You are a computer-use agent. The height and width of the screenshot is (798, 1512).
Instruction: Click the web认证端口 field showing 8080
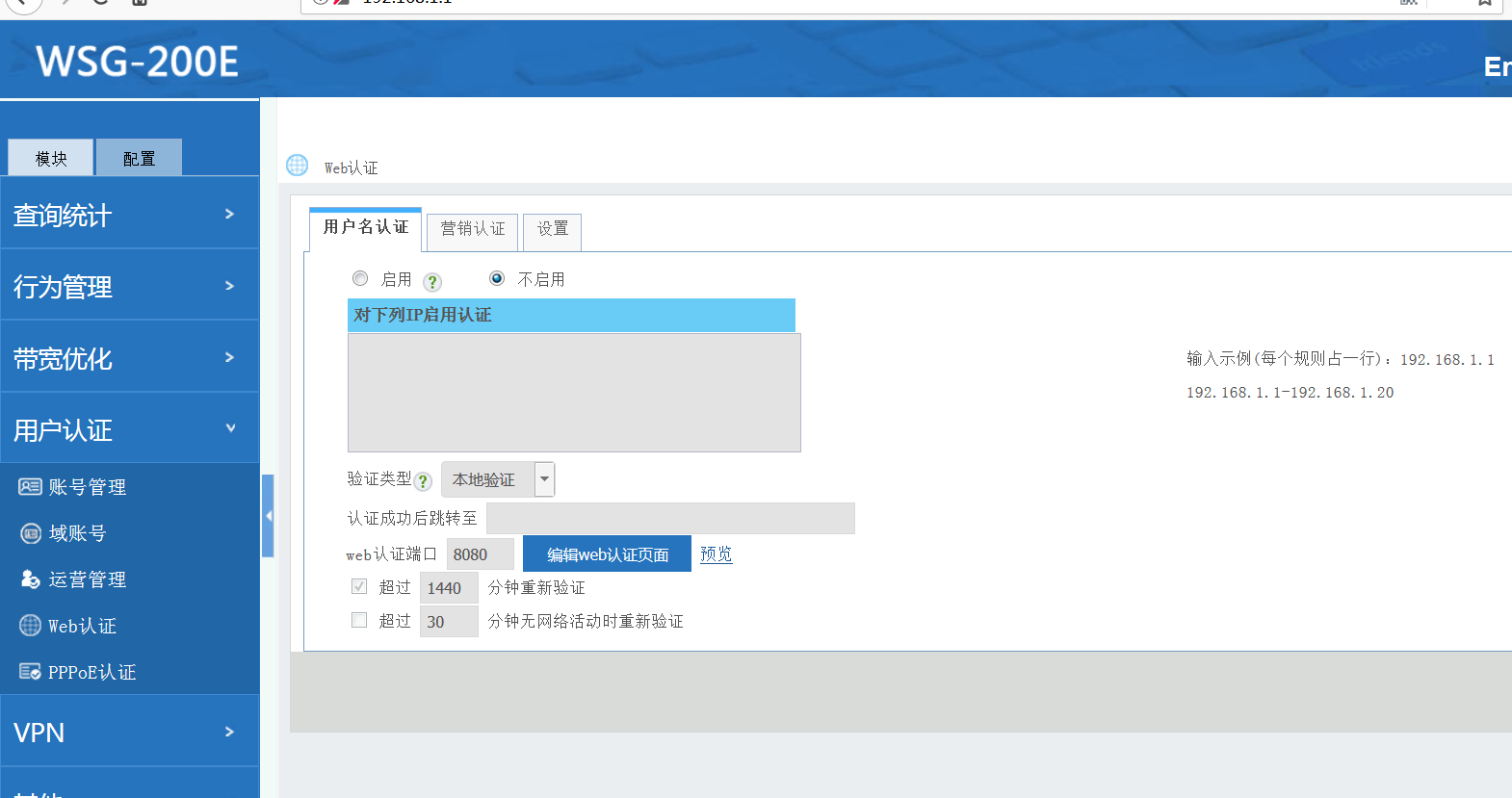point(480,554)
